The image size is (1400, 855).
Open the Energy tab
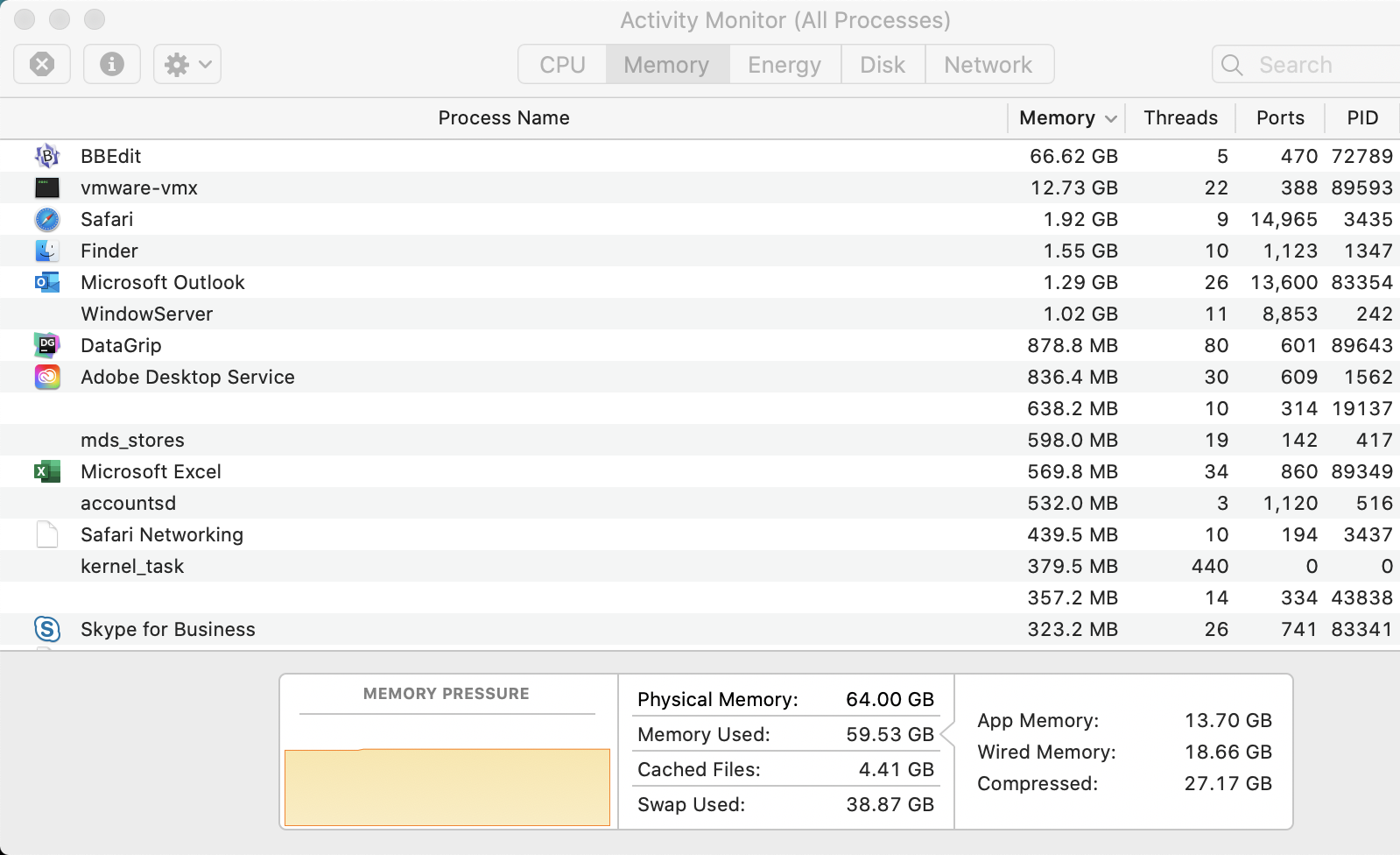tap(785, 65)
